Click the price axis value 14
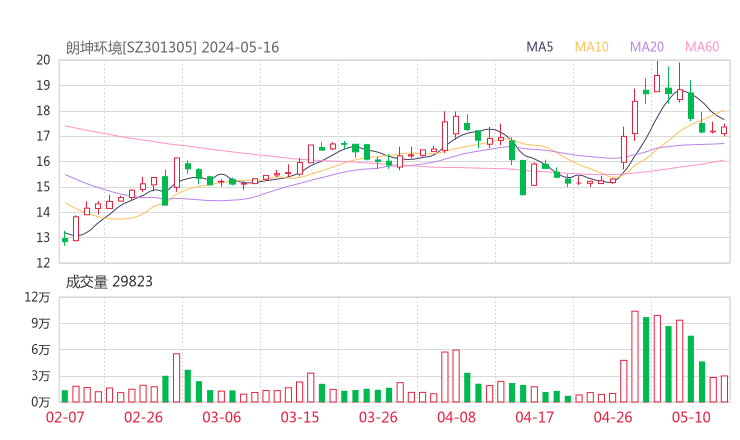 pyautogui.click(x=43, y=212)
